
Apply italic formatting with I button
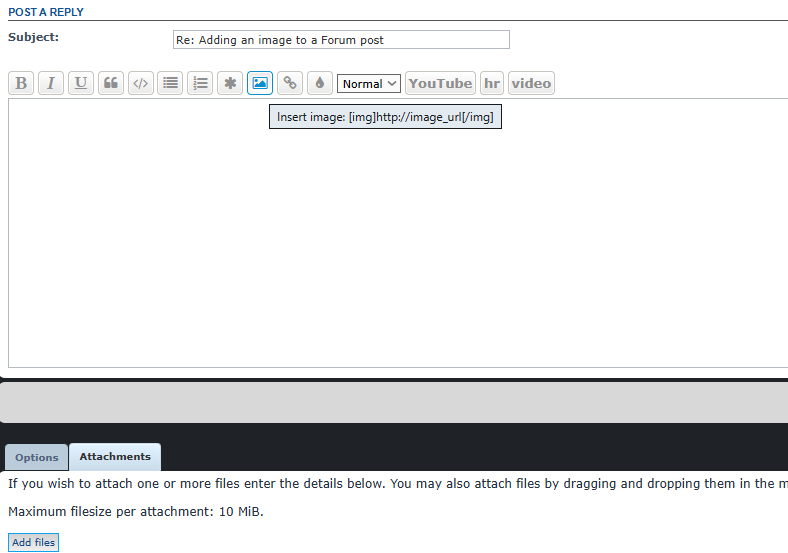point(51,83)
